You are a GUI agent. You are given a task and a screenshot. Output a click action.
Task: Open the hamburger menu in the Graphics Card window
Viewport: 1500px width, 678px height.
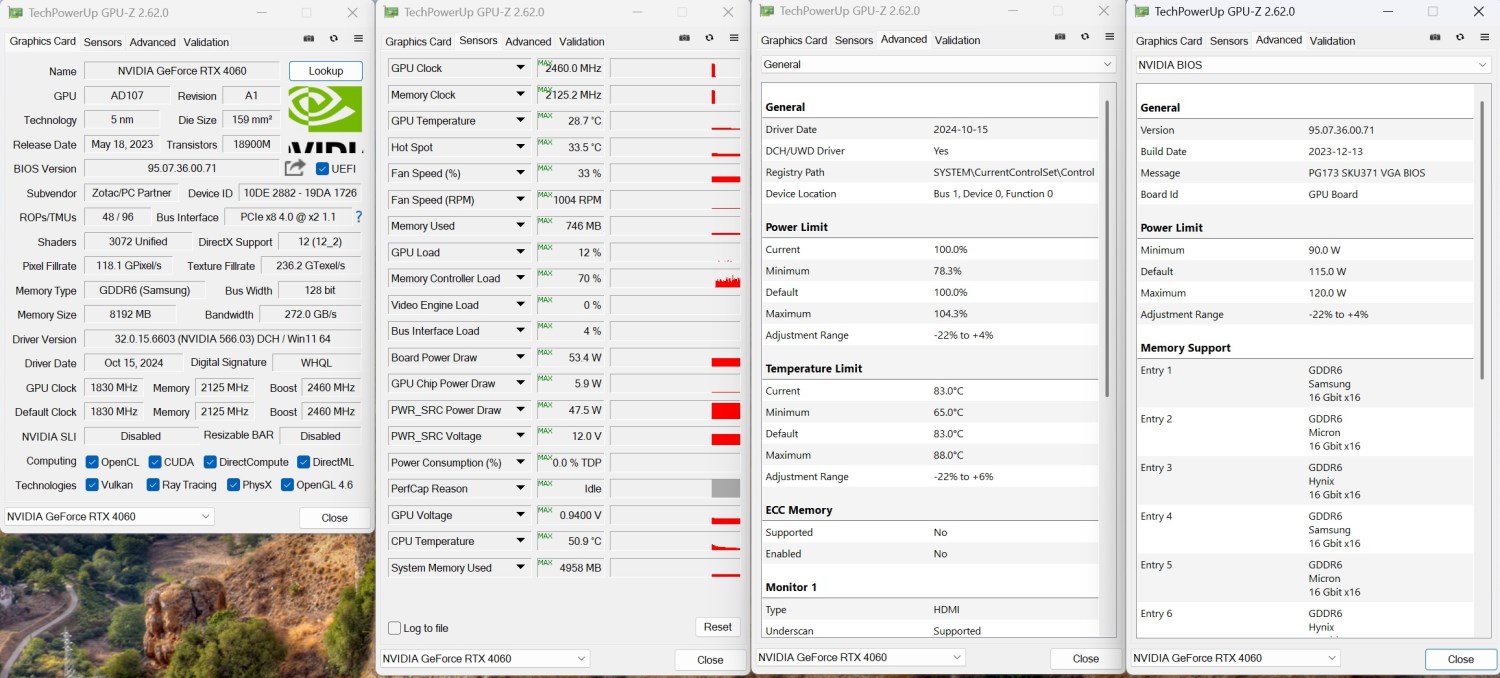[358, 39]
